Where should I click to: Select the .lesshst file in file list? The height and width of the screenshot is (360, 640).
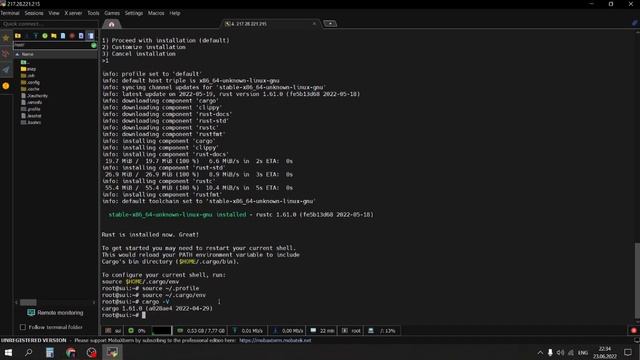click(x=31, y=116)
